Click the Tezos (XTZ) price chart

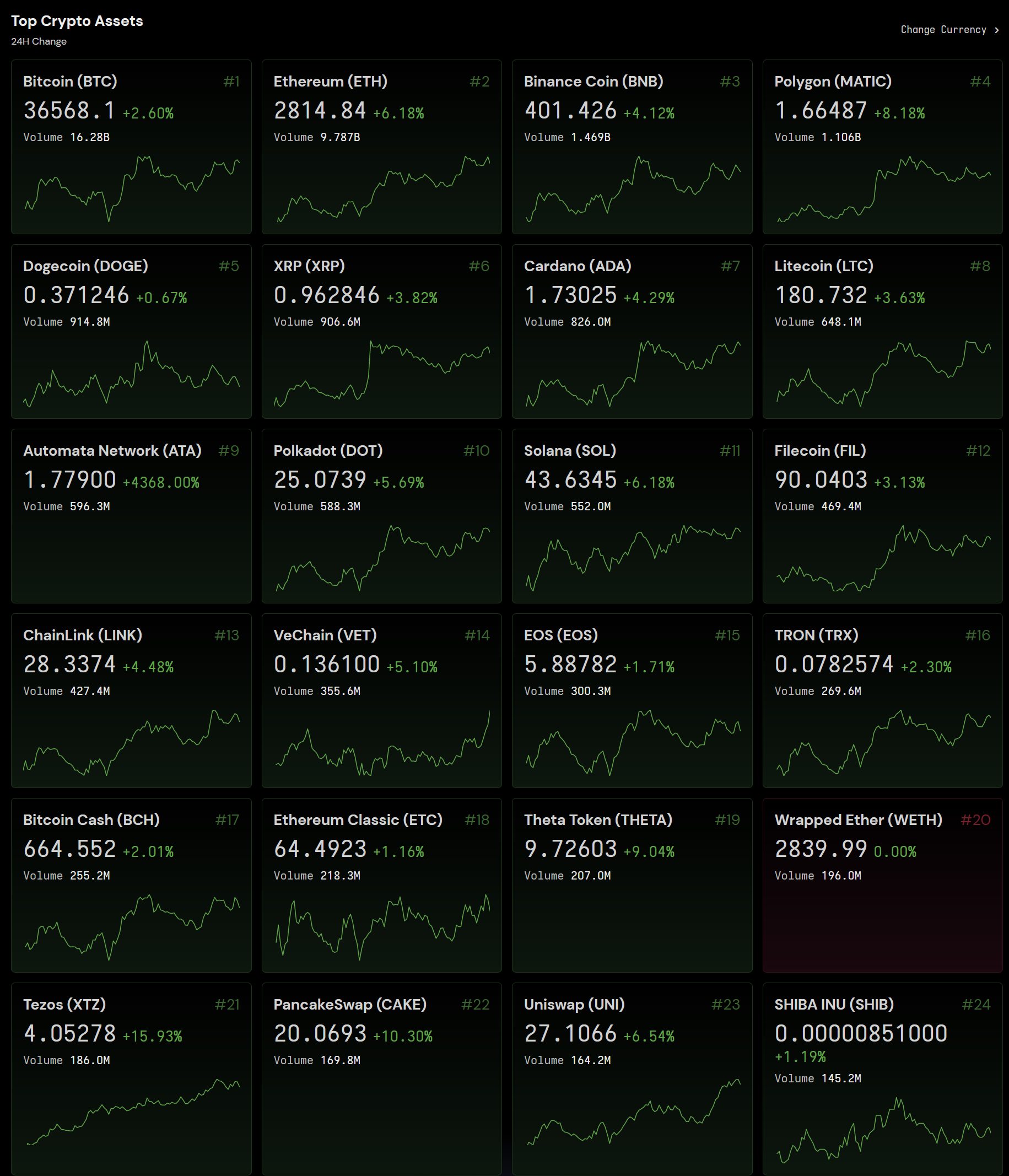131,1112
